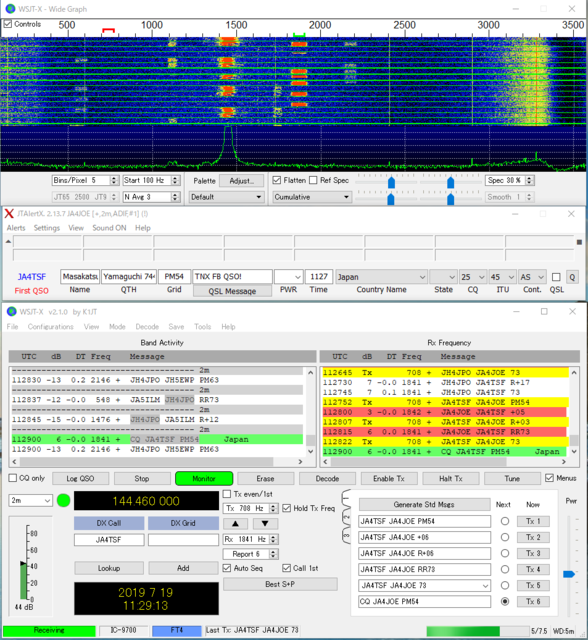Disable the Flatten checkbox

coord(277,180)
